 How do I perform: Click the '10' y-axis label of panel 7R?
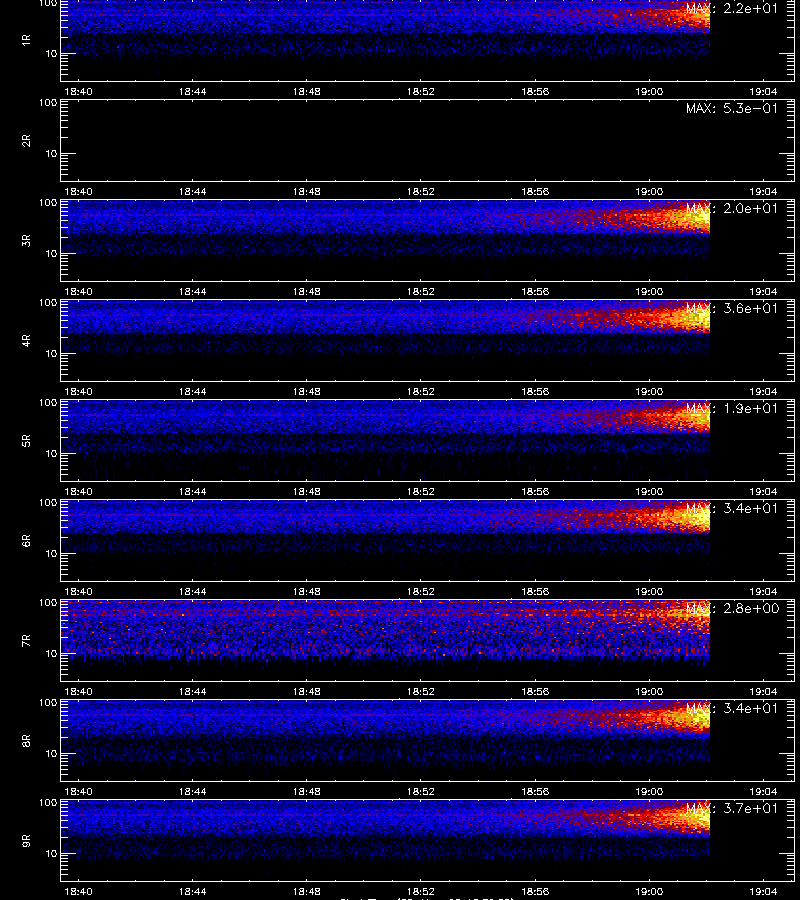click(x=51, y=654)
